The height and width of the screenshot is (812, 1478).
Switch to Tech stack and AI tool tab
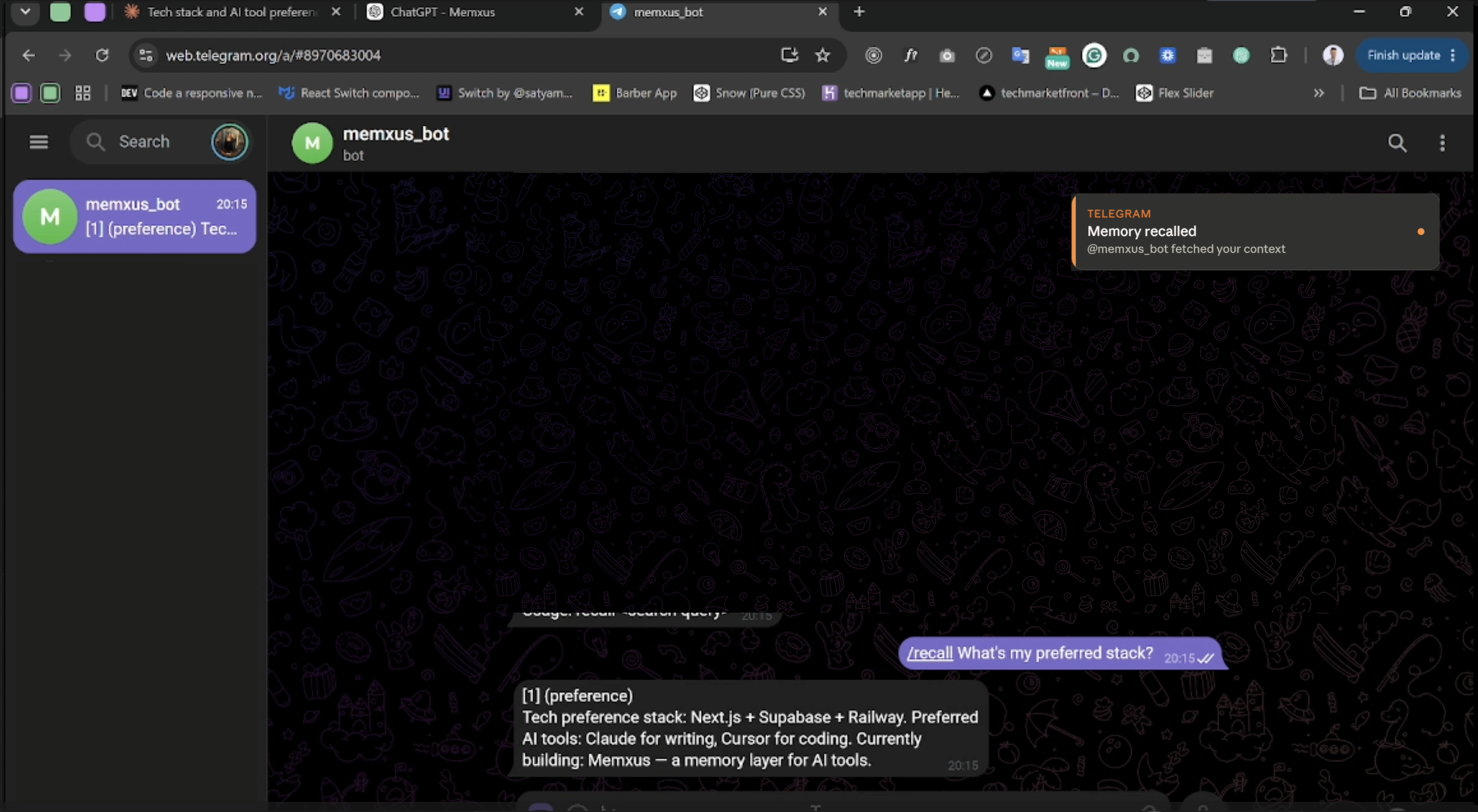pyautogui.click(x=233, y=12)
